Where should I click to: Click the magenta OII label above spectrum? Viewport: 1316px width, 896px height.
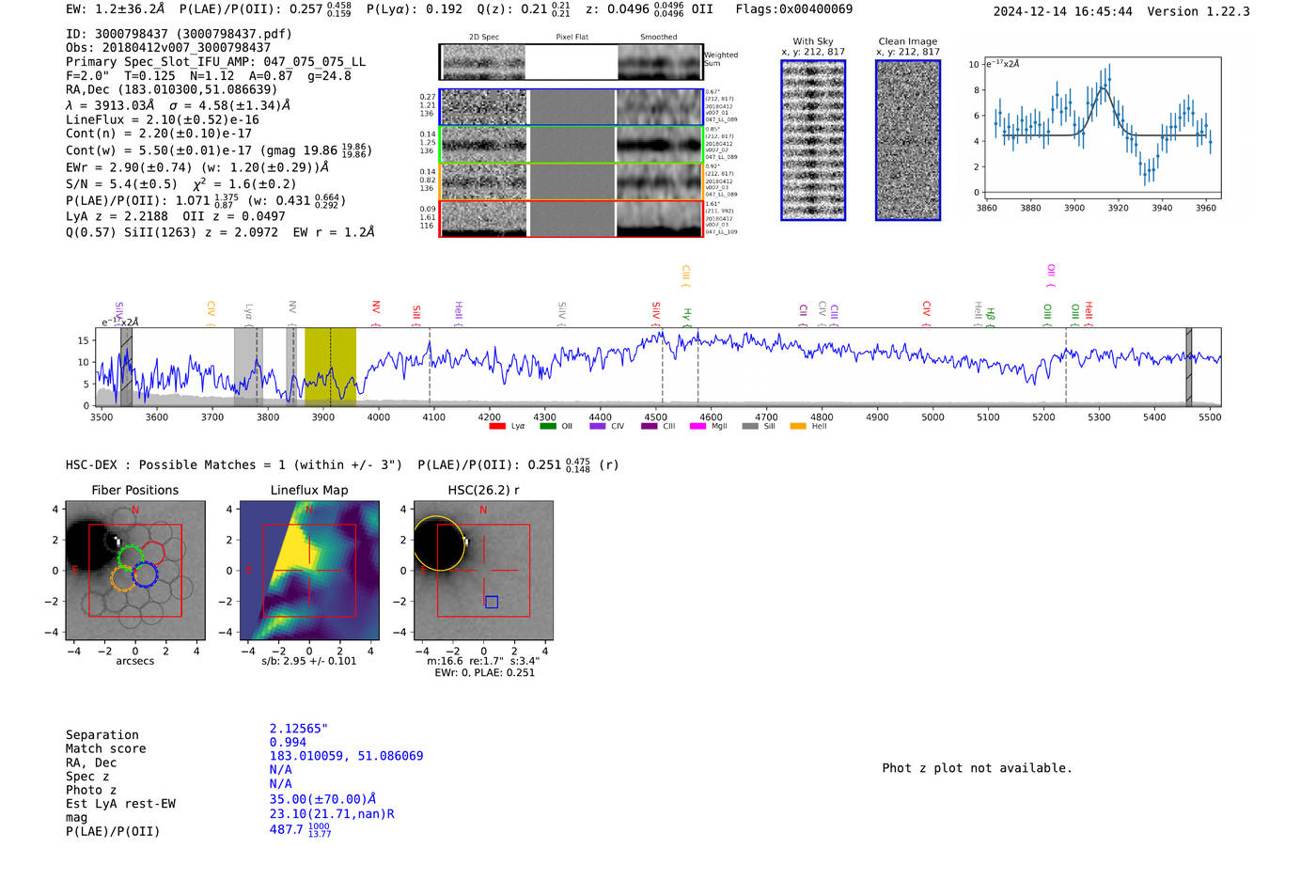point(1051,275)
